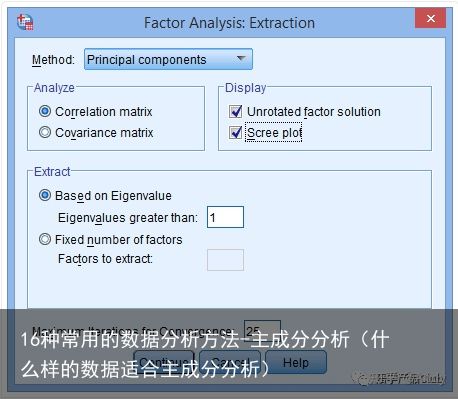Close the Factor Analysis Extraction dialog
The image size is (458, 399).
coord(430,18)
